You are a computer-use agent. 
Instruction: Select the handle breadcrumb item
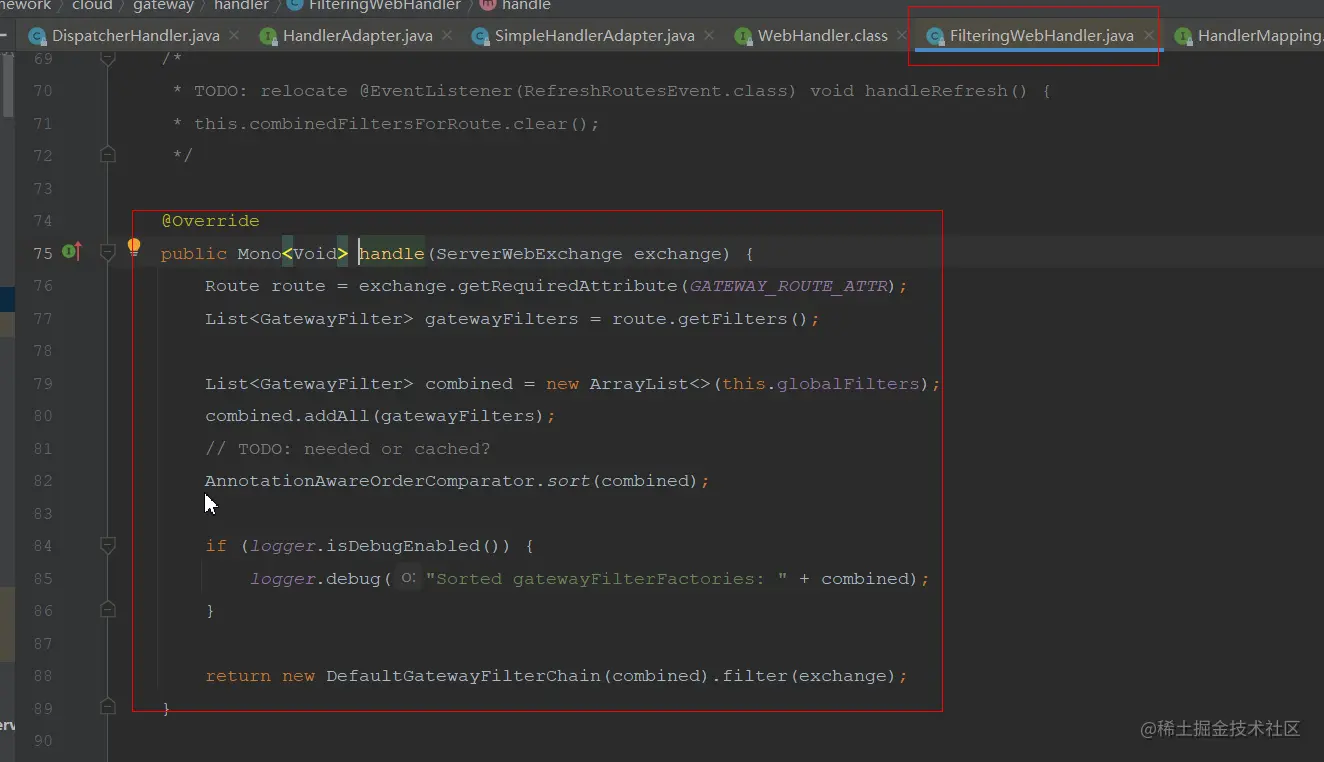[526, 5]
